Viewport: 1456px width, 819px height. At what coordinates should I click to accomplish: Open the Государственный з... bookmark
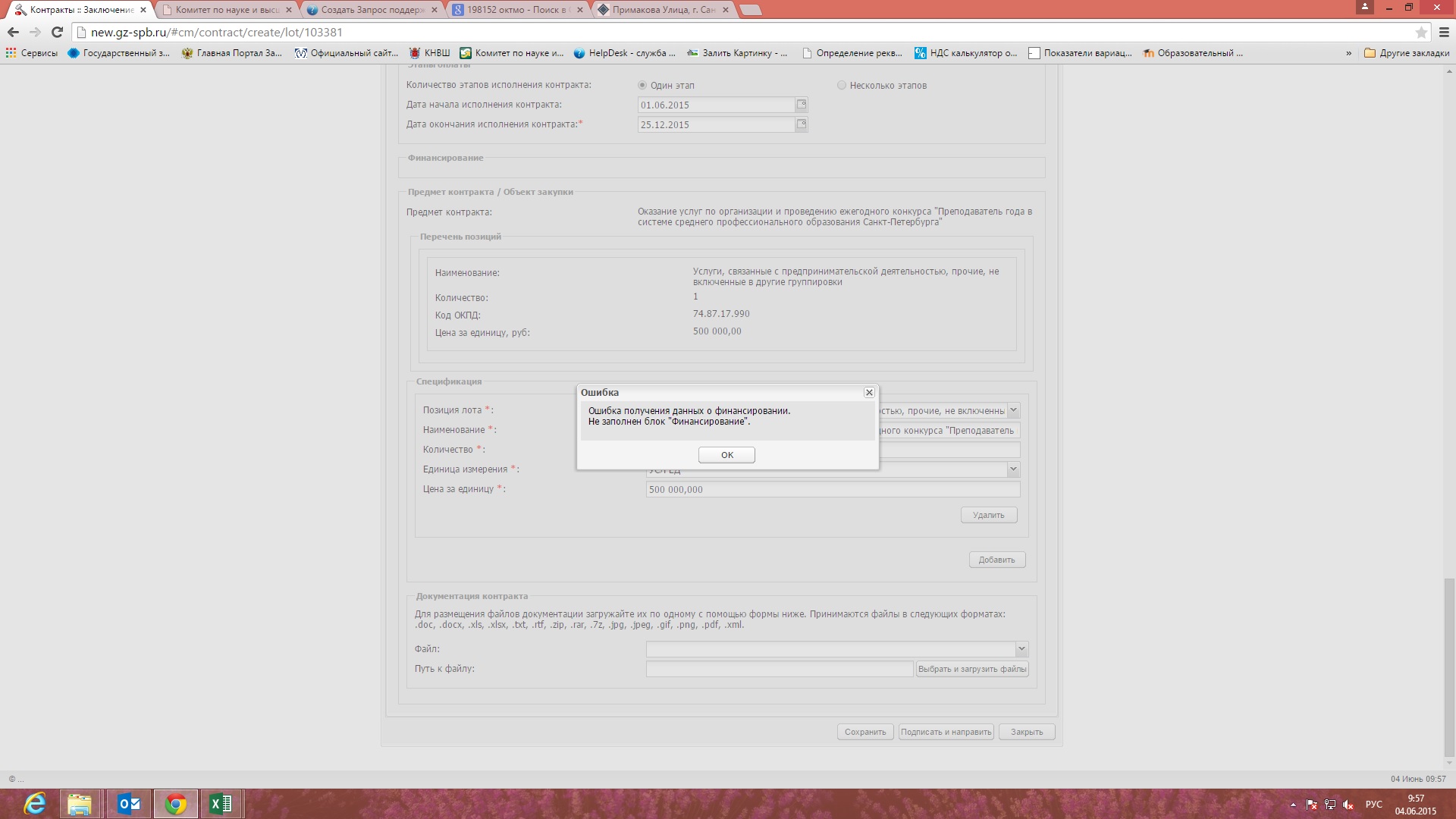[x=119, y=53]
